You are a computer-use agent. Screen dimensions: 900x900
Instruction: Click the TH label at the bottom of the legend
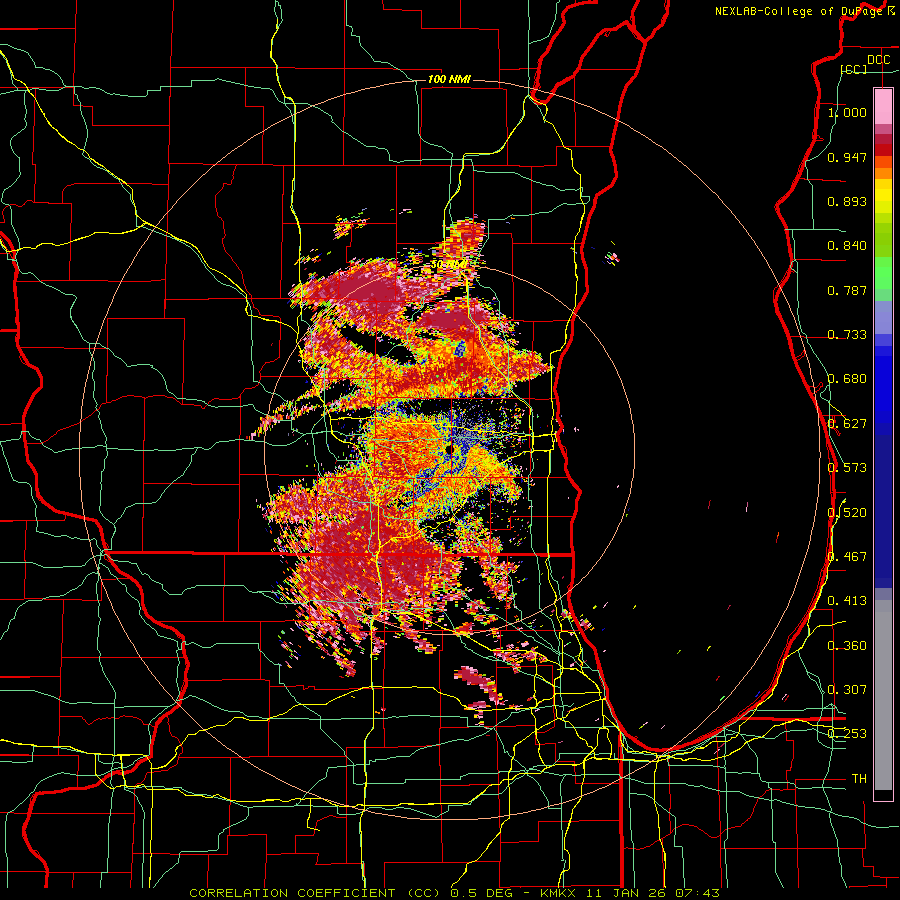click(x=859, y=779)
